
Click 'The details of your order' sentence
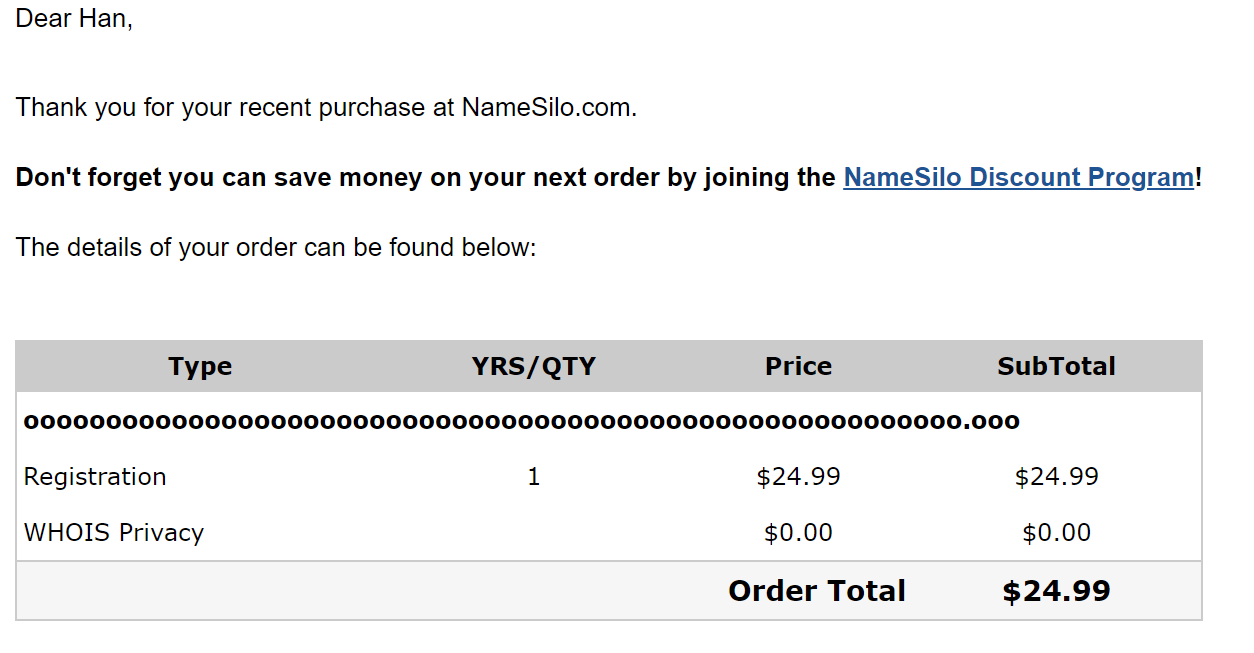[276, 247]
